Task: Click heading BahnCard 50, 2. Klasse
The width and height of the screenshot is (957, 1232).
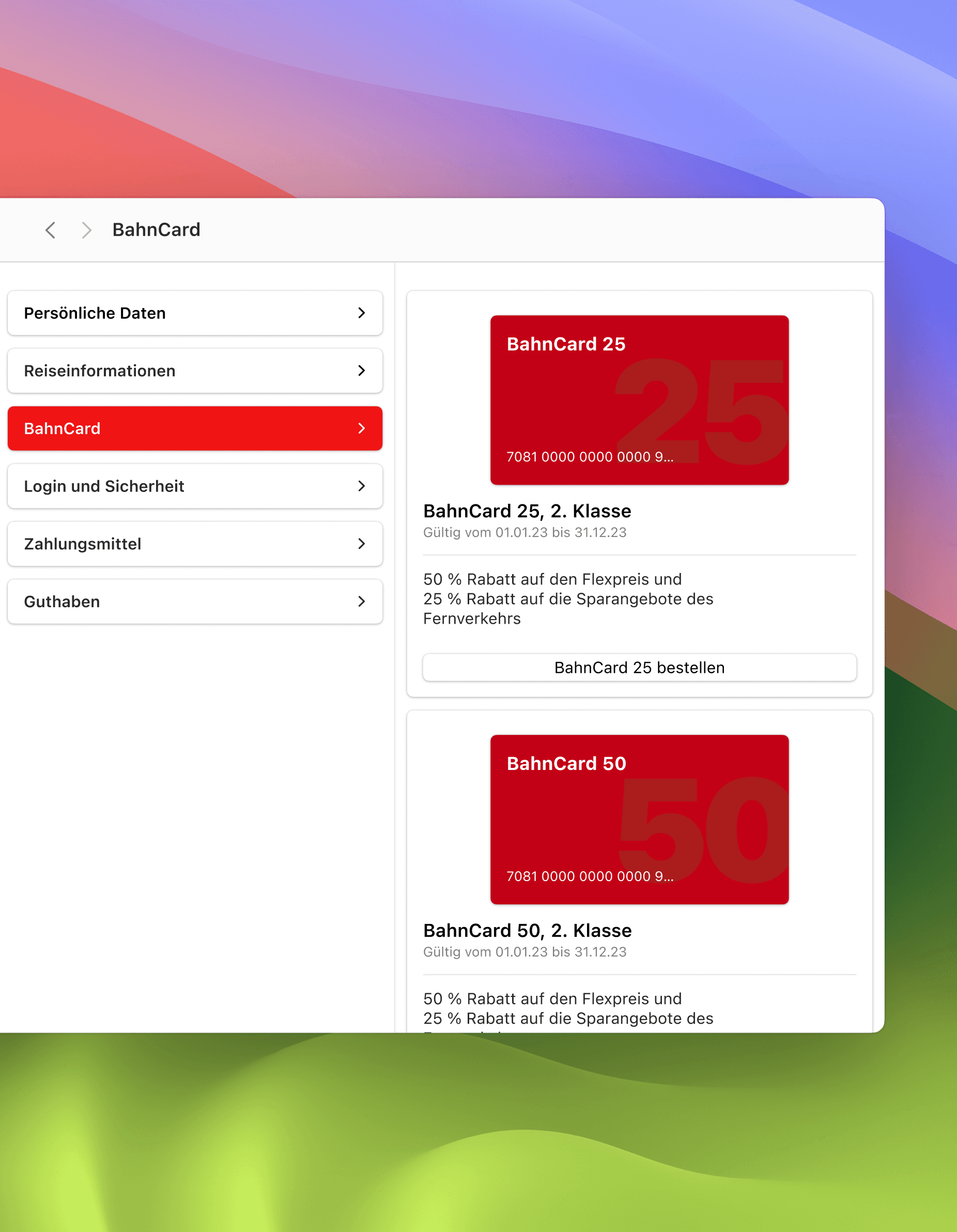Action: pos(527,931)
